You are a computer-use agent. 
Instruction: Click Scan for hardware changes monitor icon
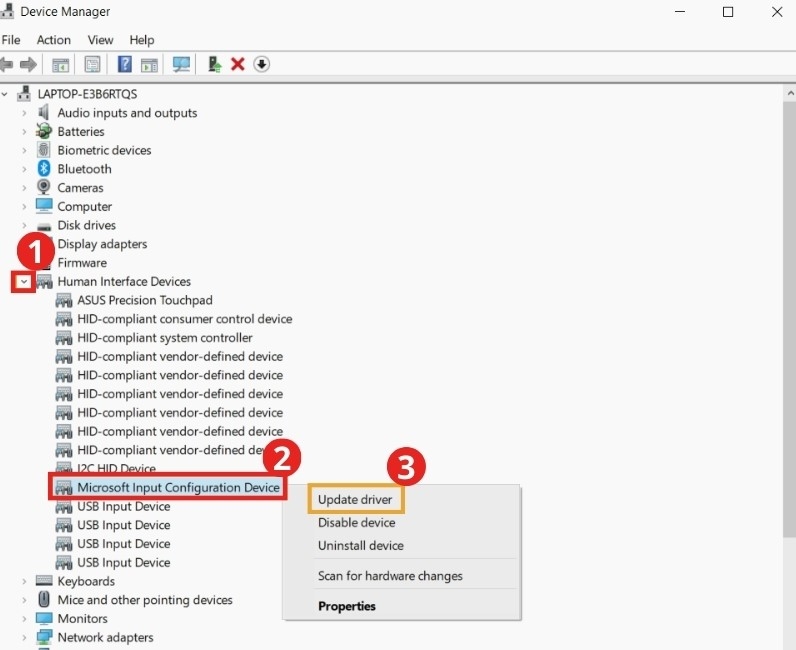point(181,64)
